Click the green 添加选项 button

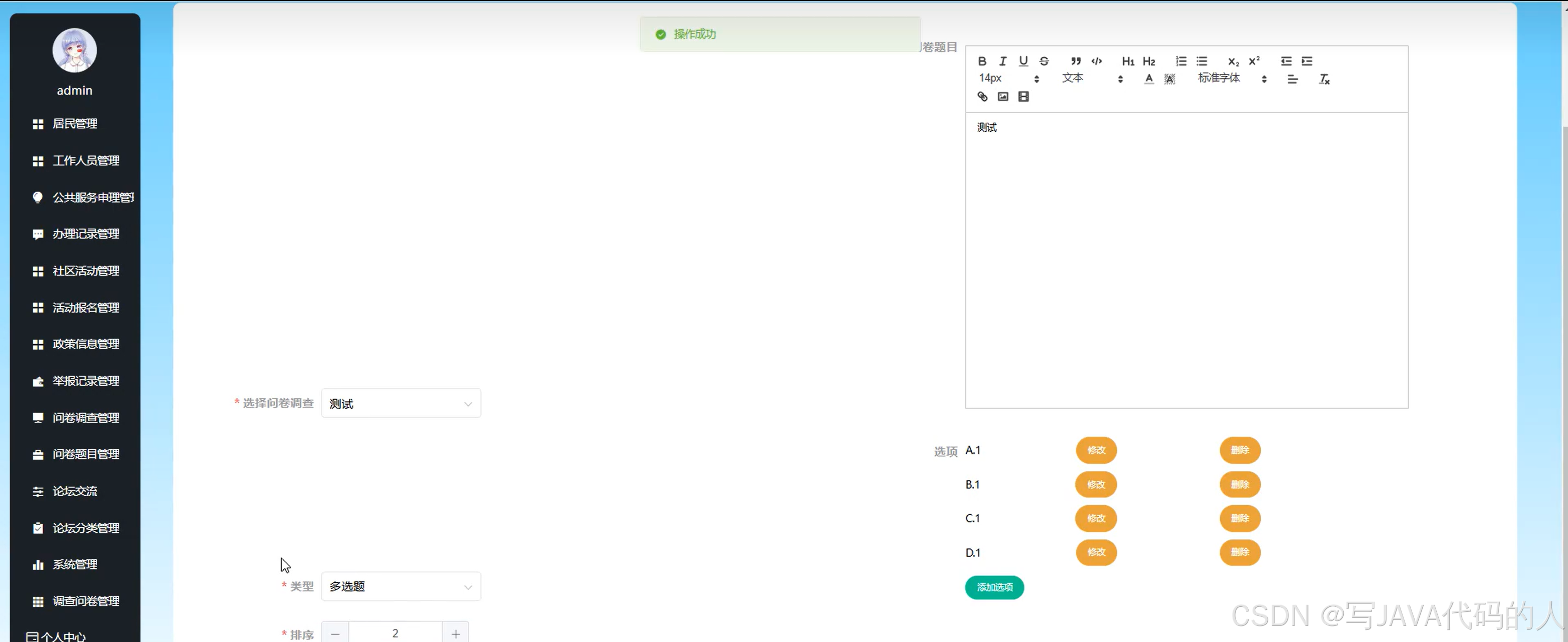coord(994,587)
